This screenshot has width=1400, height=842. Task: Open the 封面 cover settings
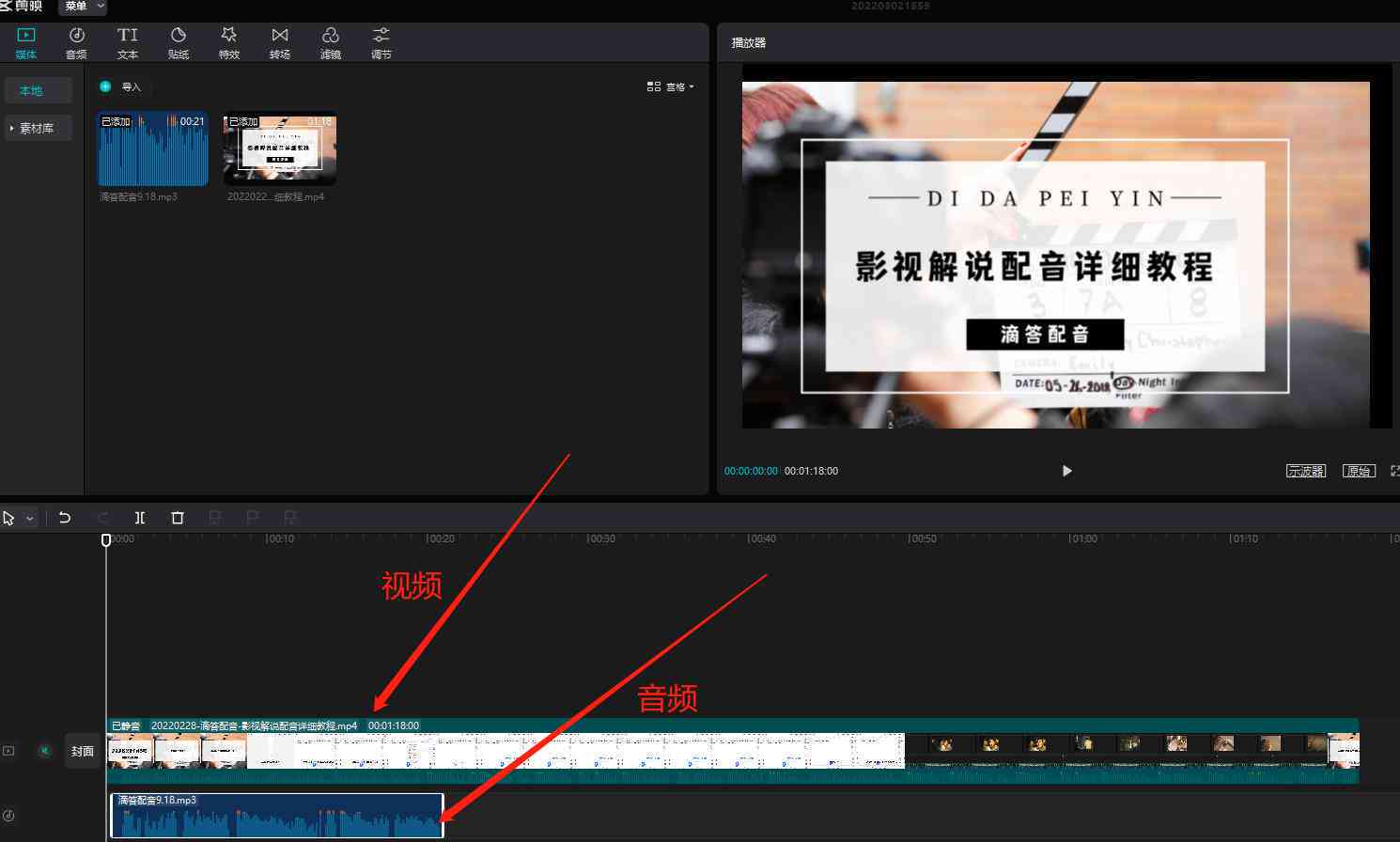pyautogui.click(x=83, y=752)
